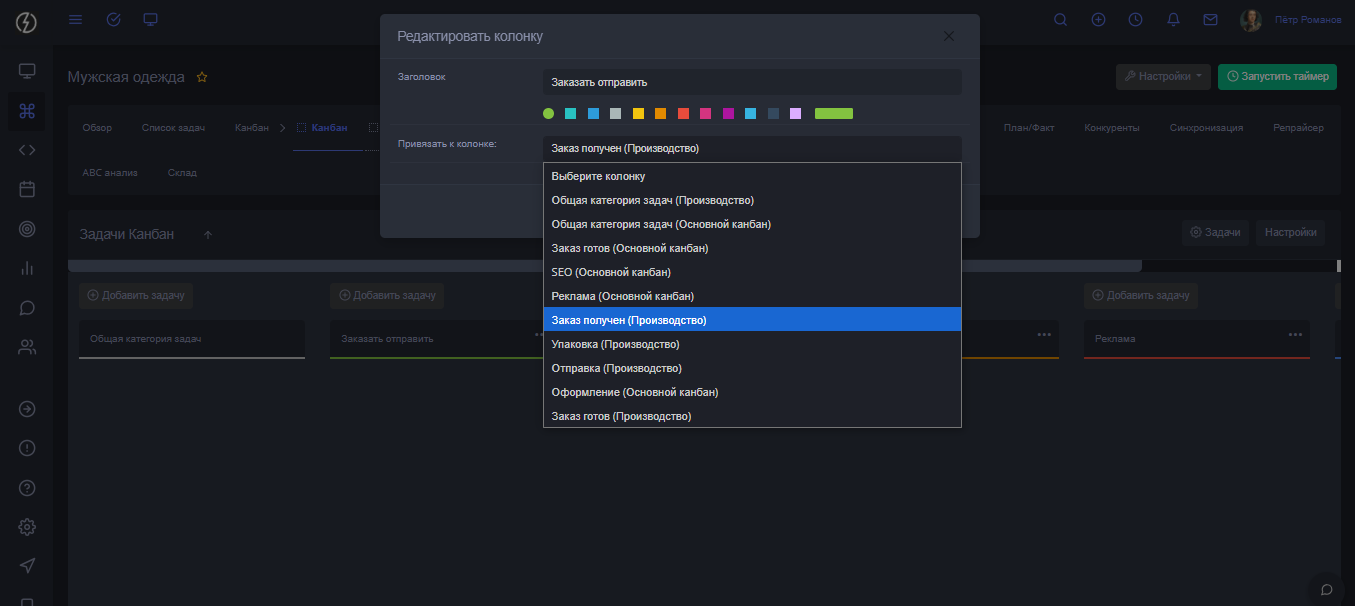Viewport: 1355px width, 606px height.
Task: Open the Конкуренты tab
Action: point(1112,128)
